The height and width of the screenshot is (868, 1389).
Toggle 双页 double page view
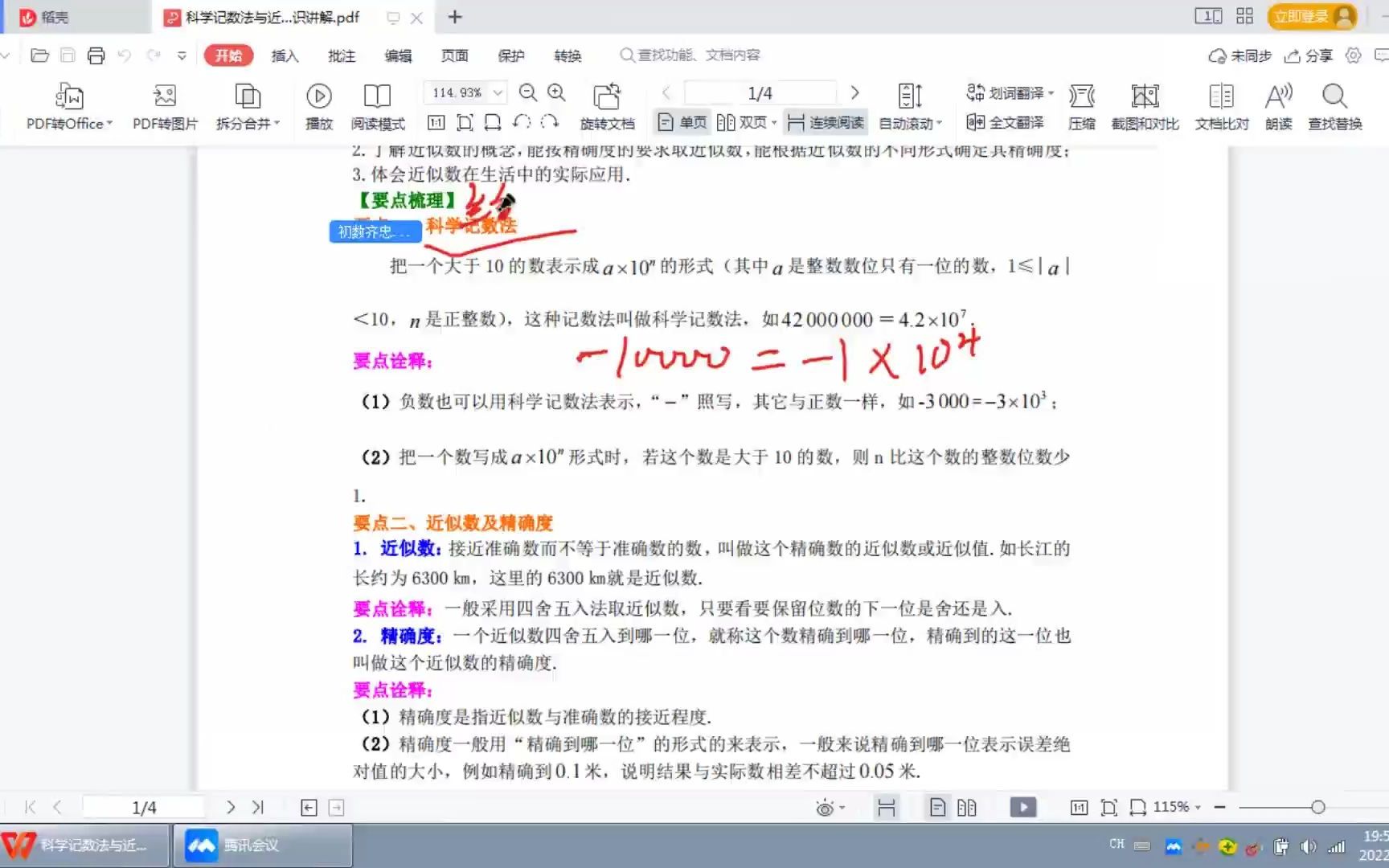pyautogui.click(x=746, y=122)
